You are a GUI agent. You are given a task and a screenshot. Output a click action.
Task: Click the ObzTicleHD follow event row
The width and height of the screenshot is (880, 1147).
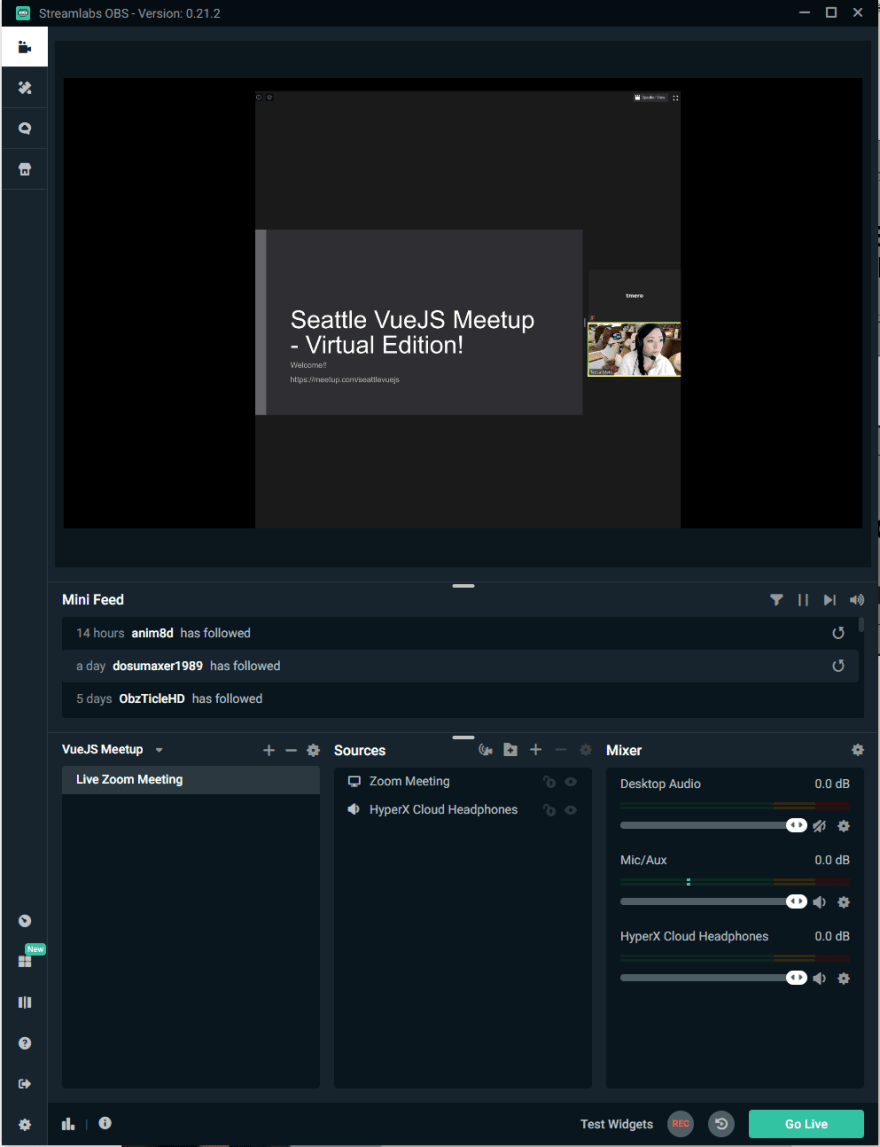[x=460, y=699]
